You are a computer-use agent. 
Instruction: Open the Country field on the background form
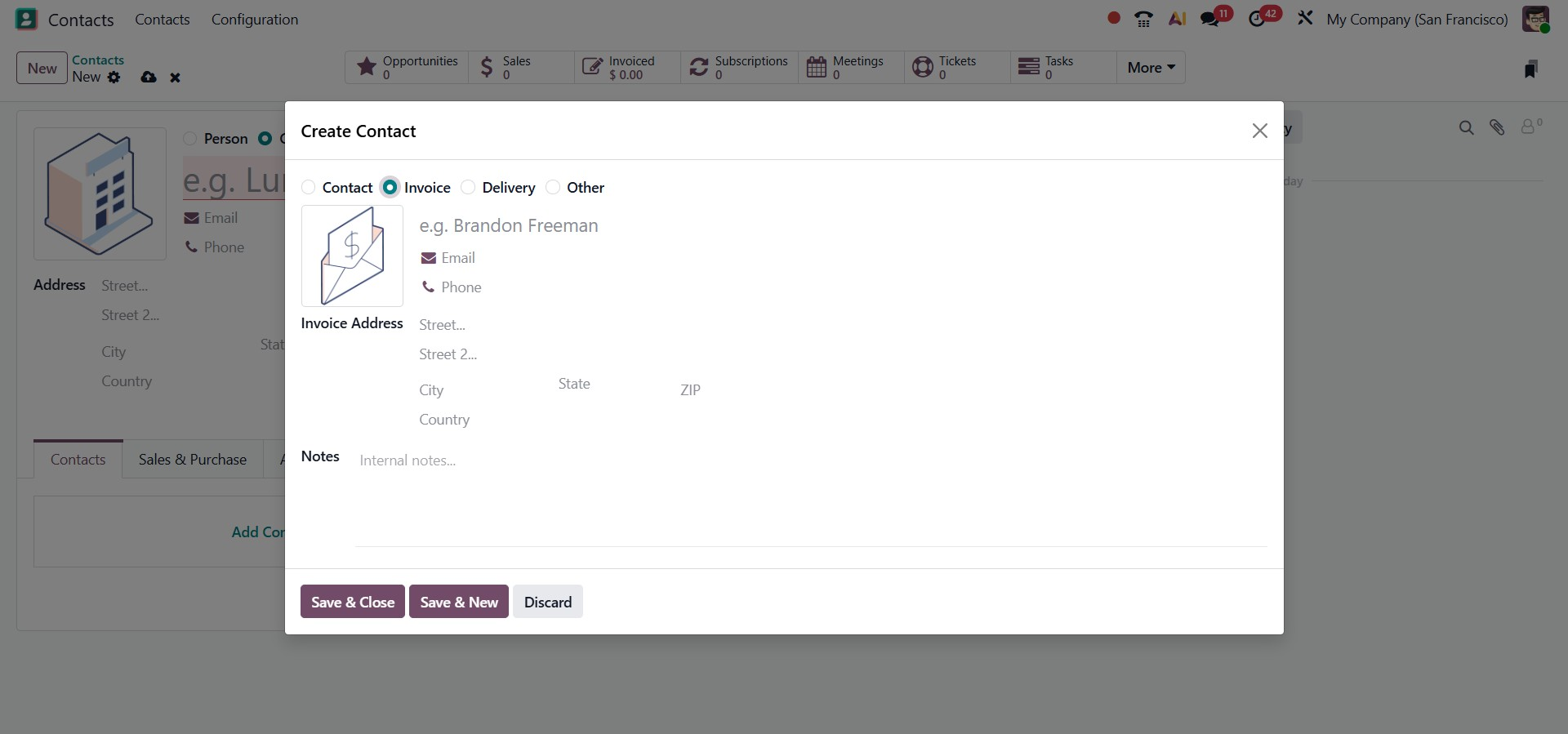click(x=192, y=381)
